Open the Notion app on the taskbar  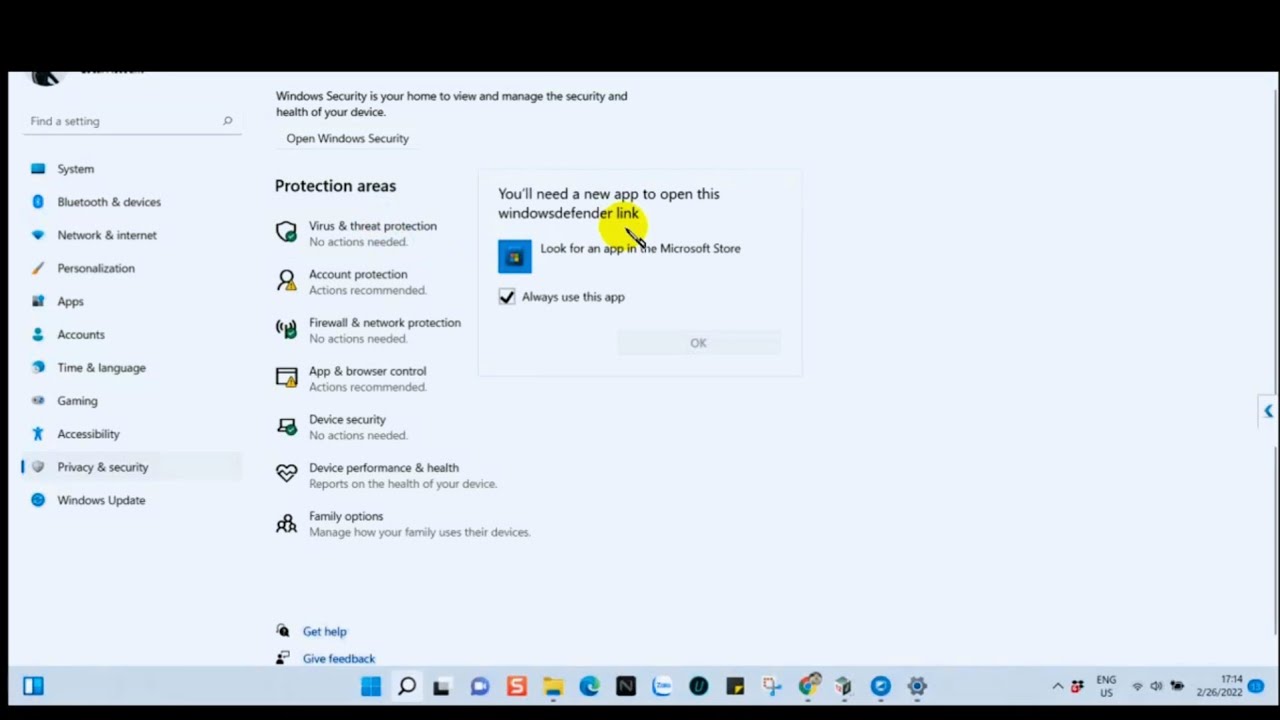click(x=626, y=687)
